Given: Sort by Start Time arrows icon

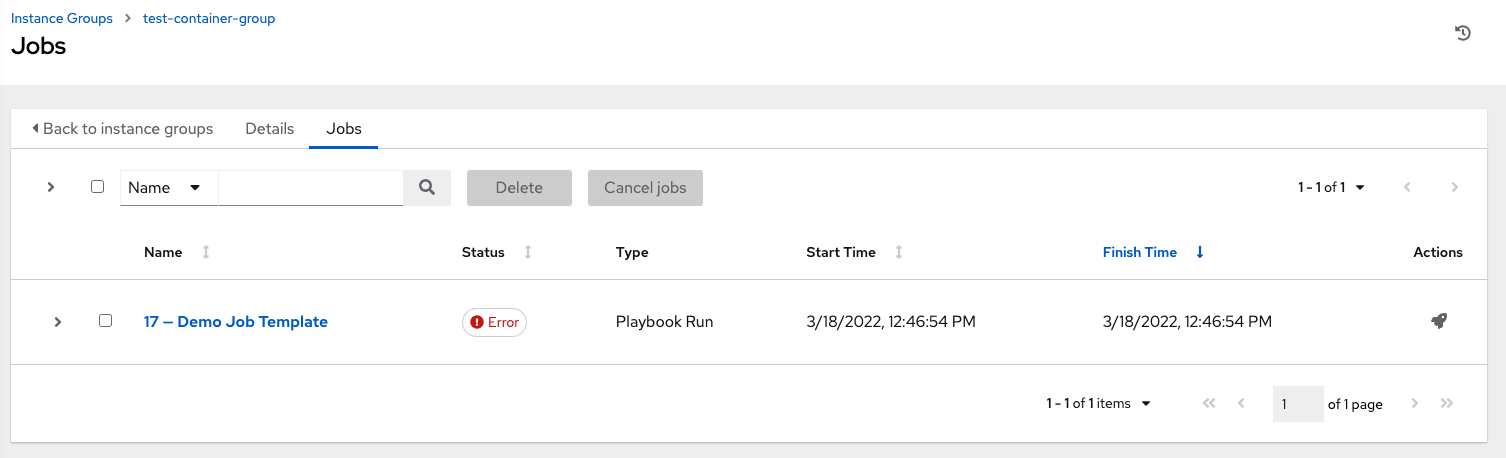Looking at the screenshot, I should click(899, 253).
